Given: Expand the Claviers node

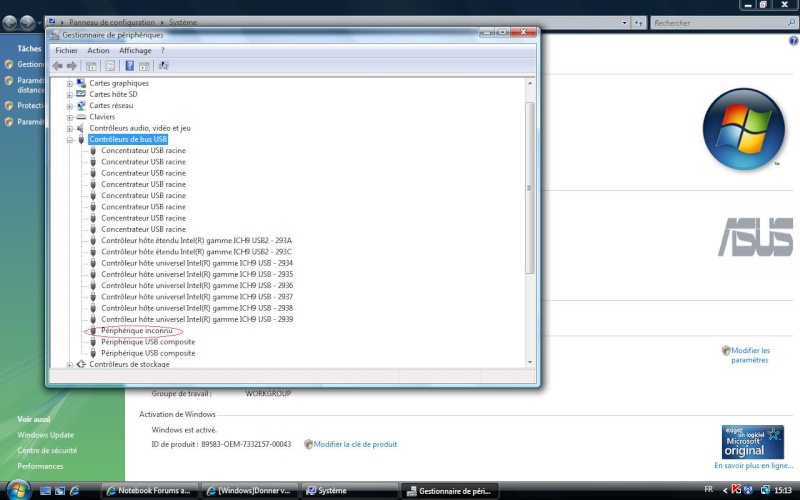Looking at the screenshot, I should pos(70,117).
